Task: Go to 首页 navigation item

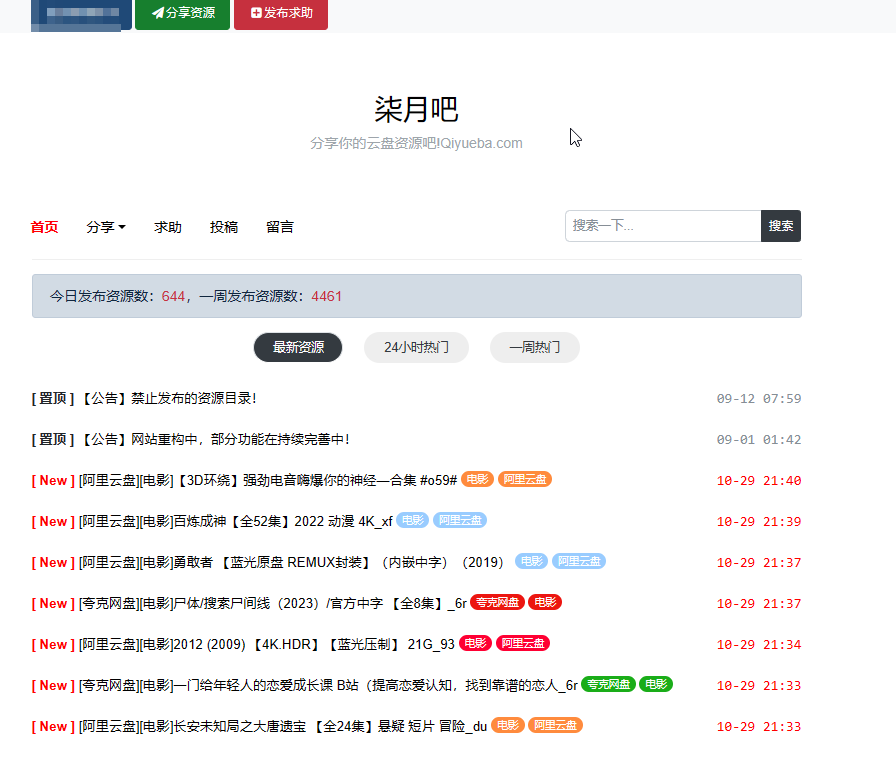Action: [45, 227]
